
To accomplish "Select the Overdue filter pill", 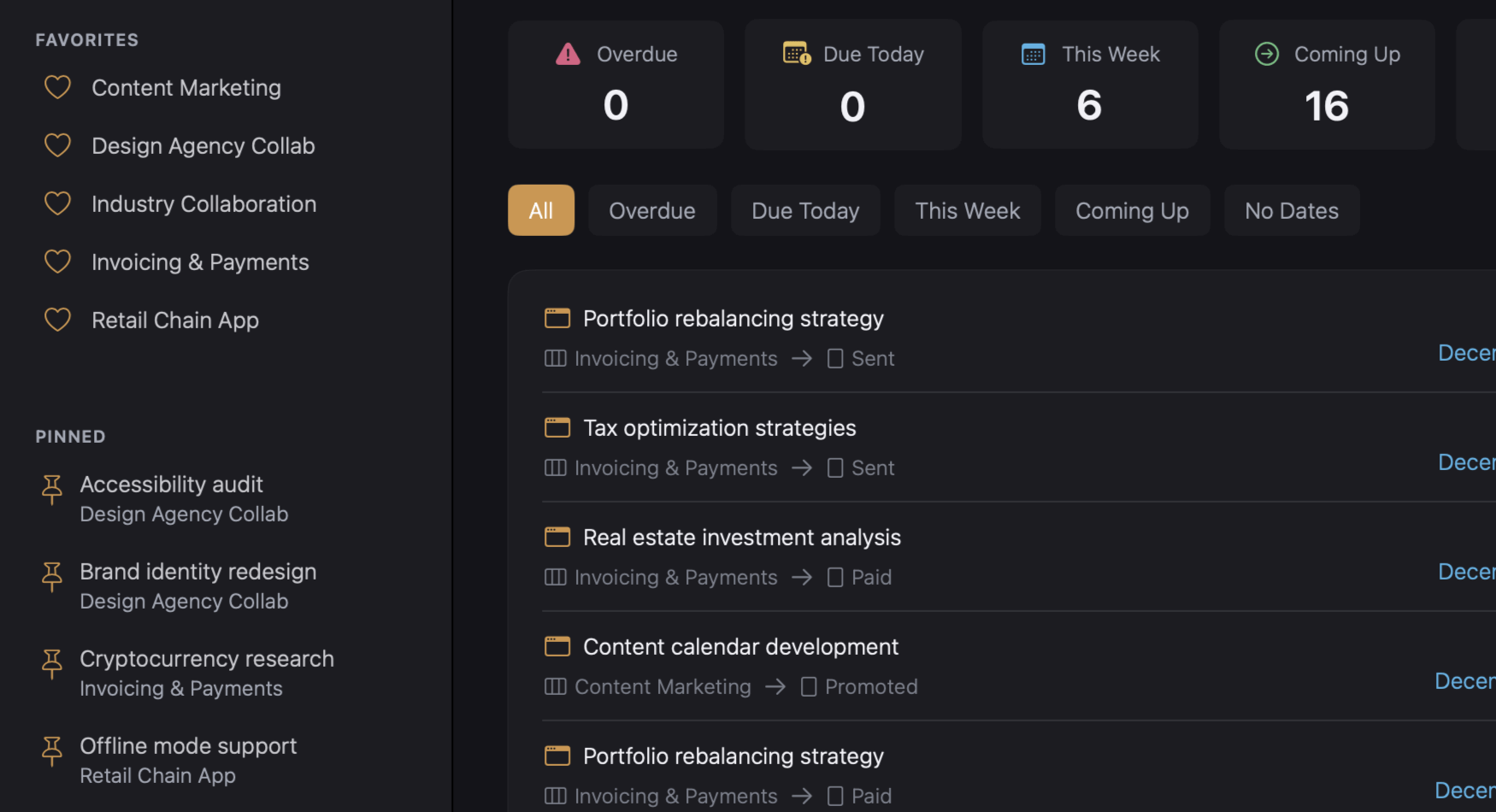I will (x=652, y=210).
